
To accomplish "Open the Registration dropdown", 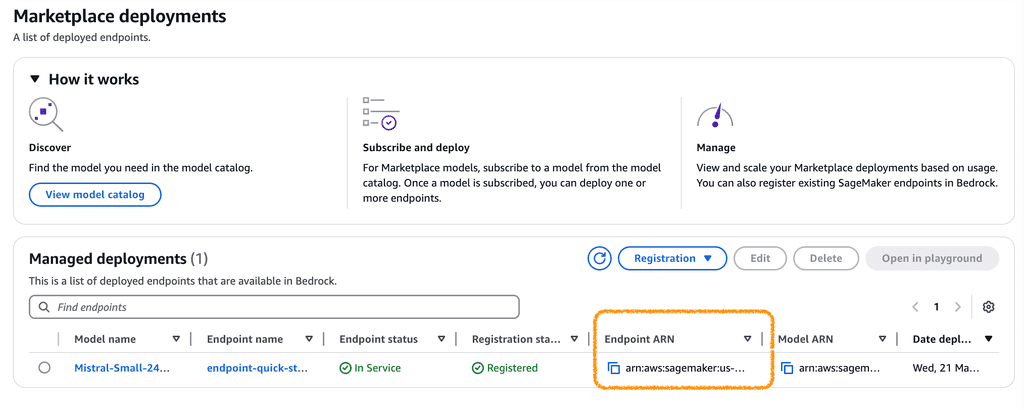I will click(x=672, y=259).
